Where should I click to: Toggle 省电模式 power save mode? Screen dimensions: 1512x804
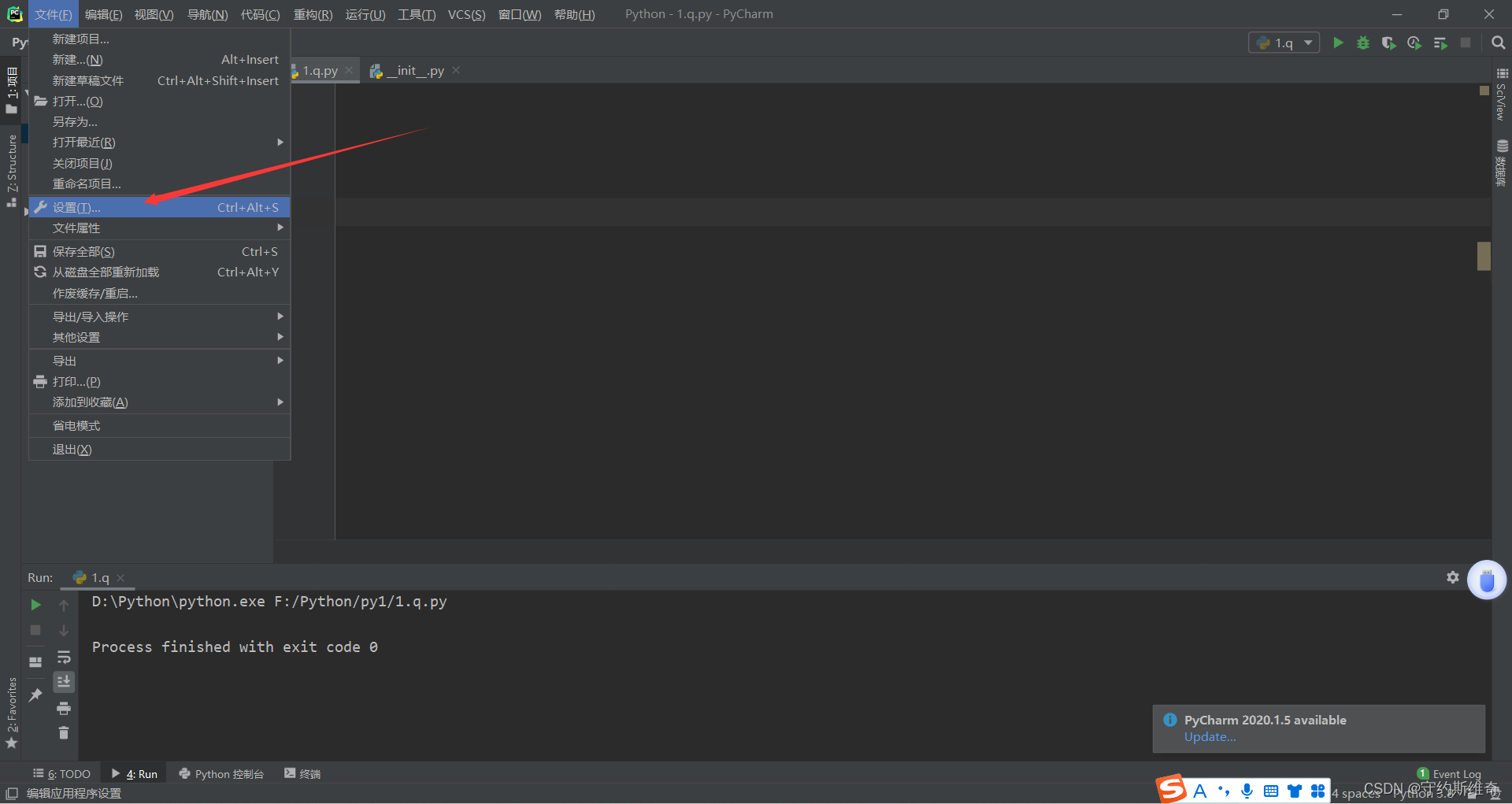coord(160,426)
